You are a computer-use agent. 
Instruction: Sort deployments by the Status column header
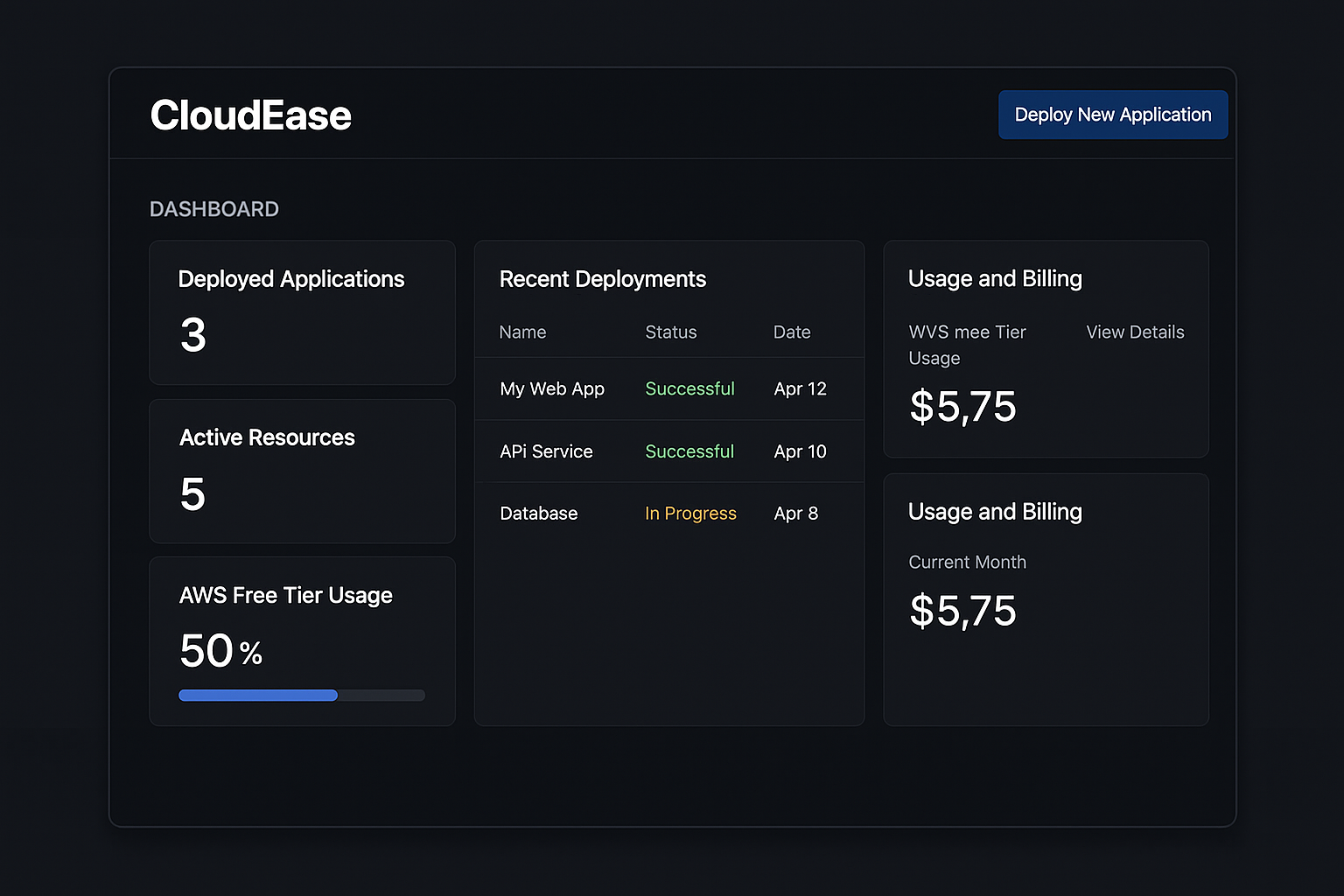tap(671, 332)
